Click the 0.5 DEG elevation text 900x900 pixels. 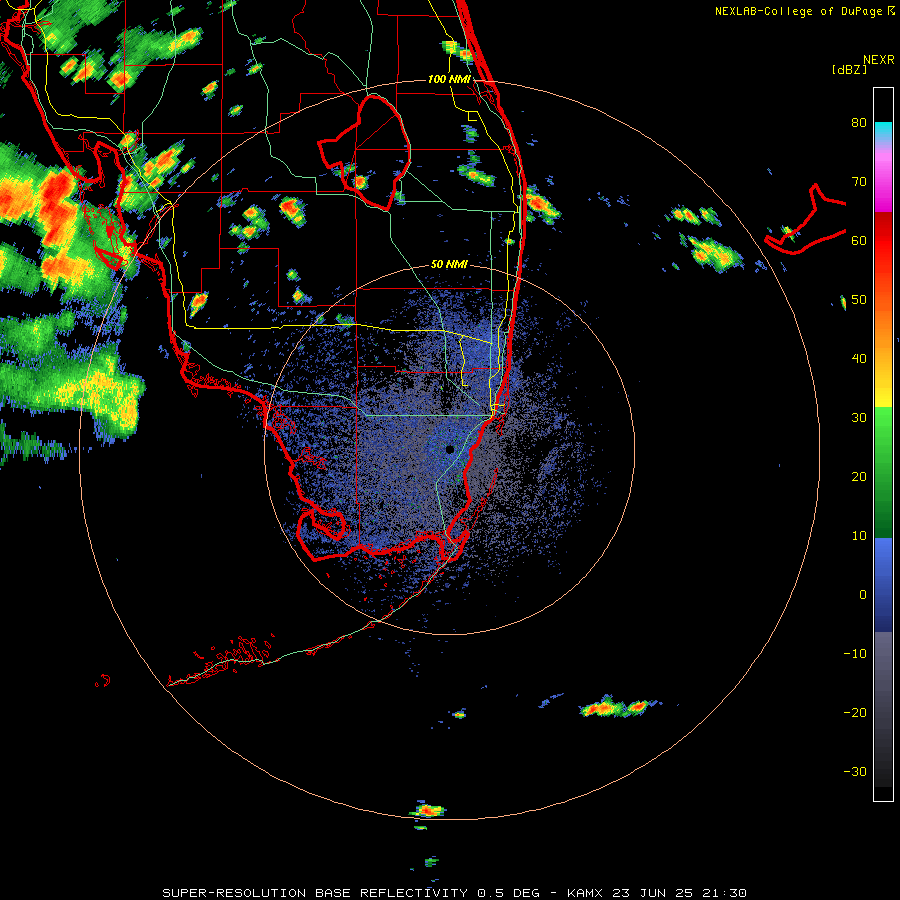[x=509, y=893]
